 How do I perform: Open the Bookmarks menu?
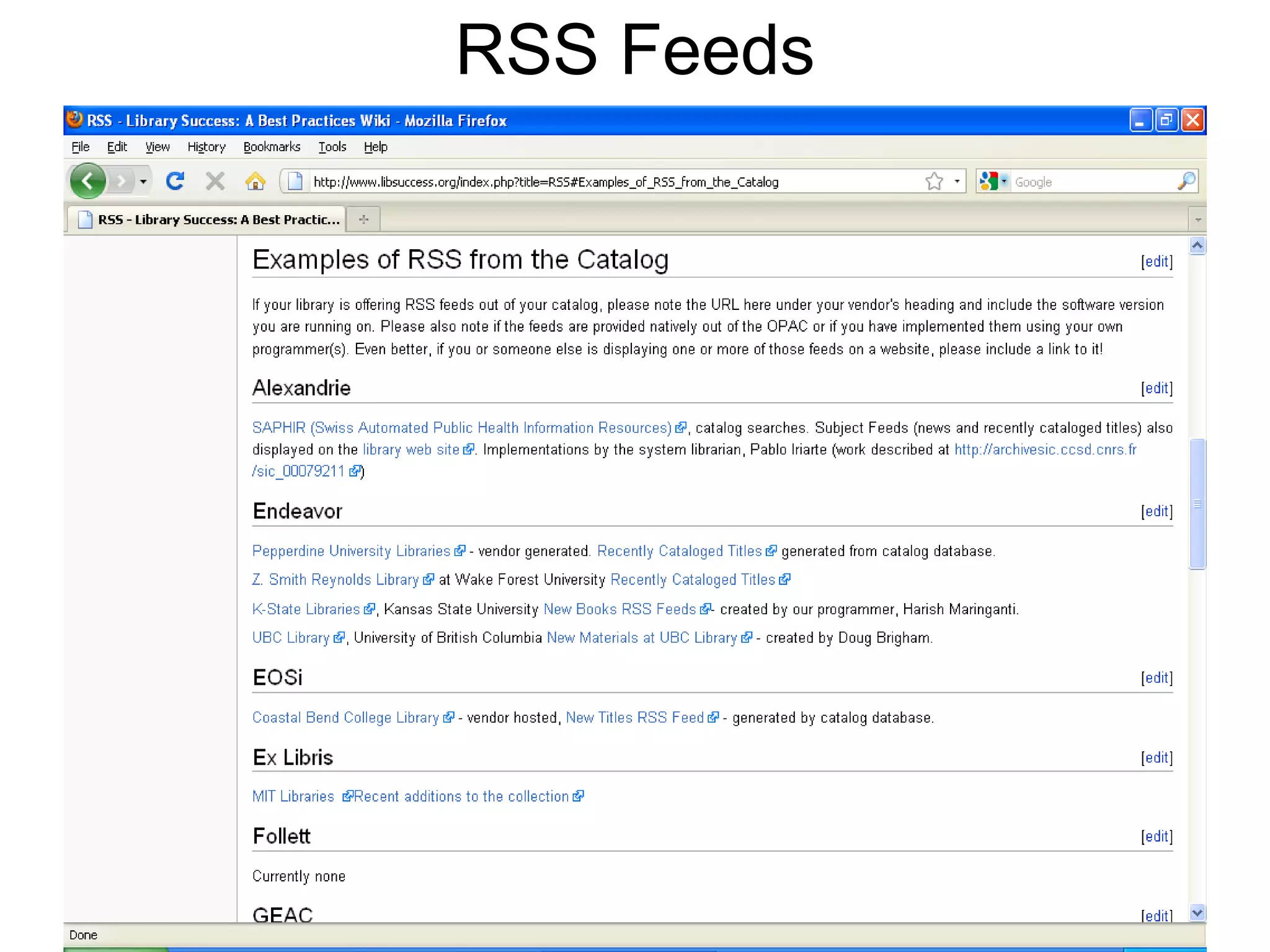point(272,147)
